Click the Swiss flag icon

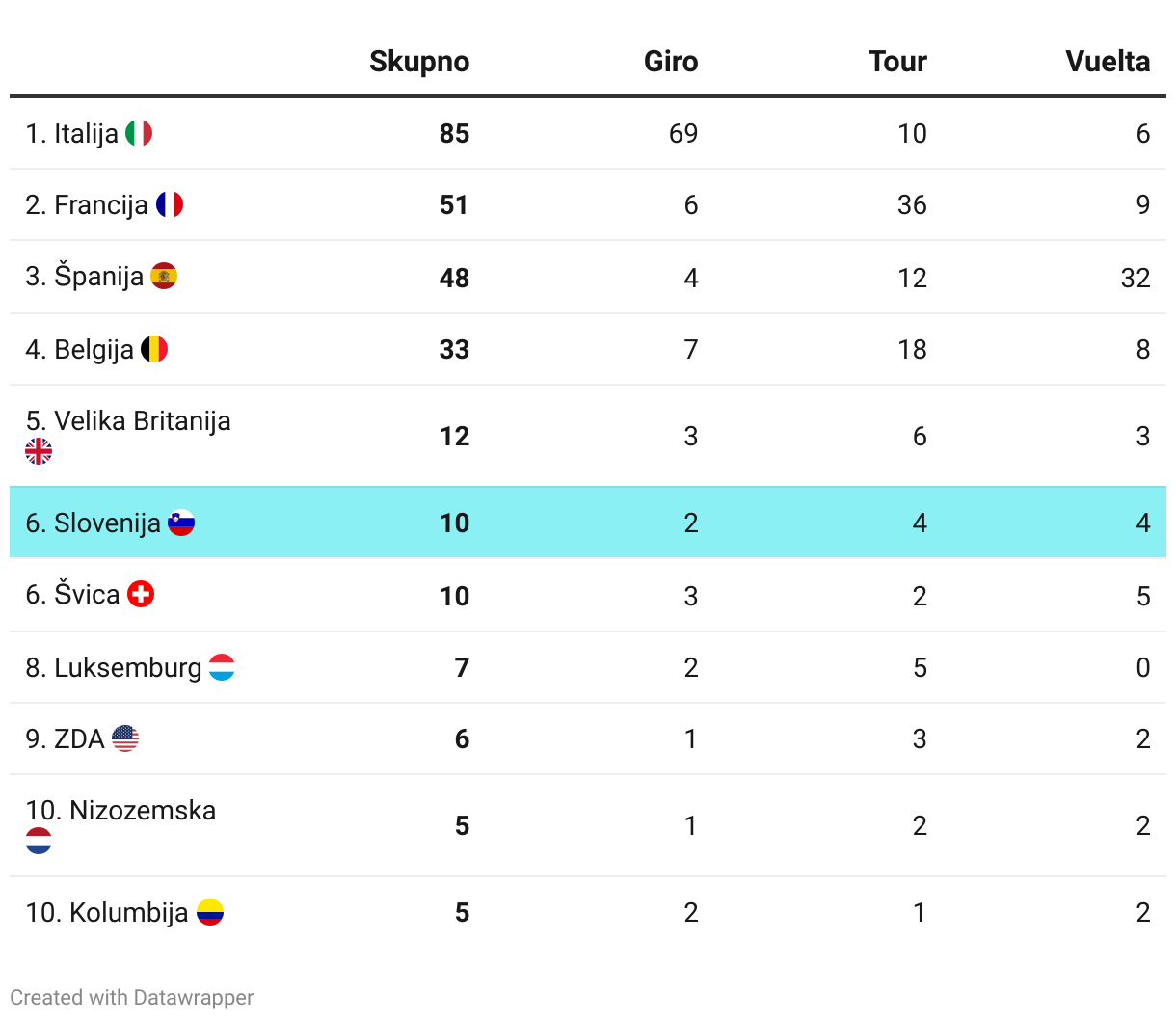tap(141, 594)
